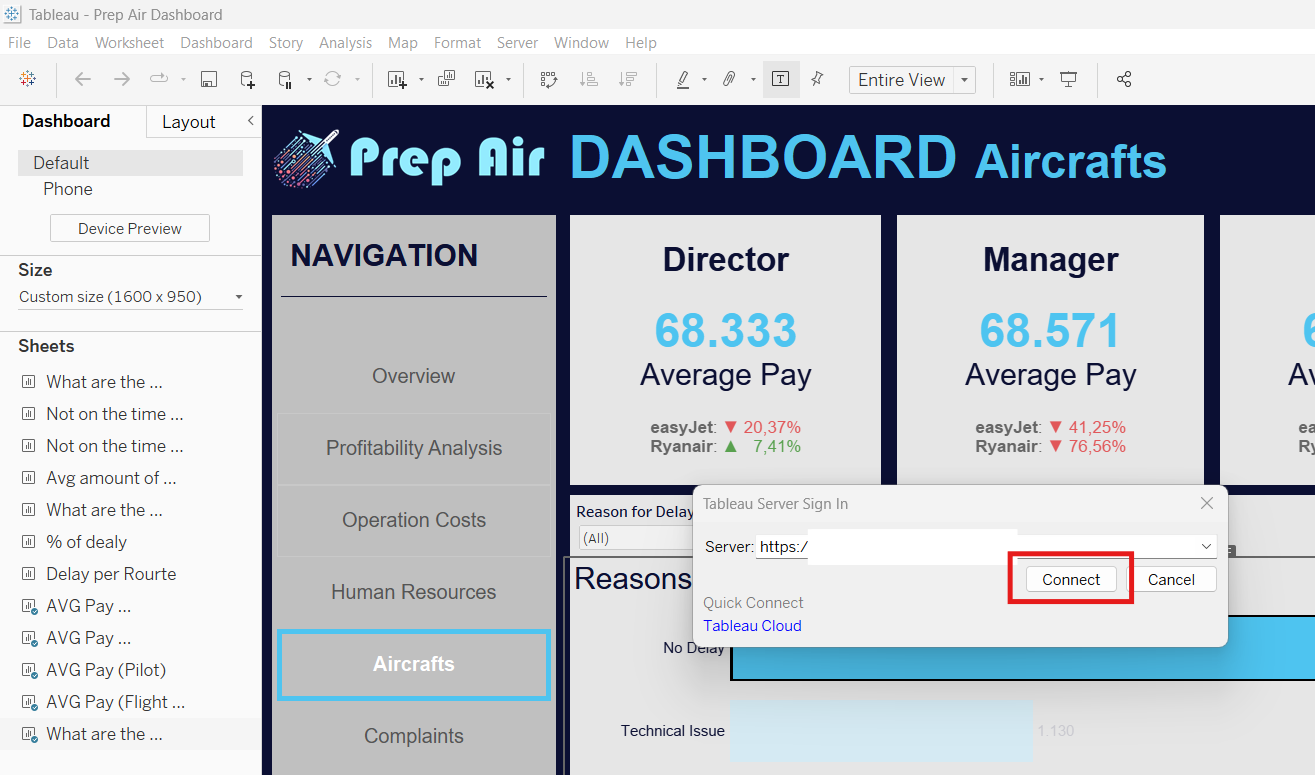Open Operation Costs in dashboard navigation
The image size is (1315, 775).
pyautogui.click(x=413, y=520)
